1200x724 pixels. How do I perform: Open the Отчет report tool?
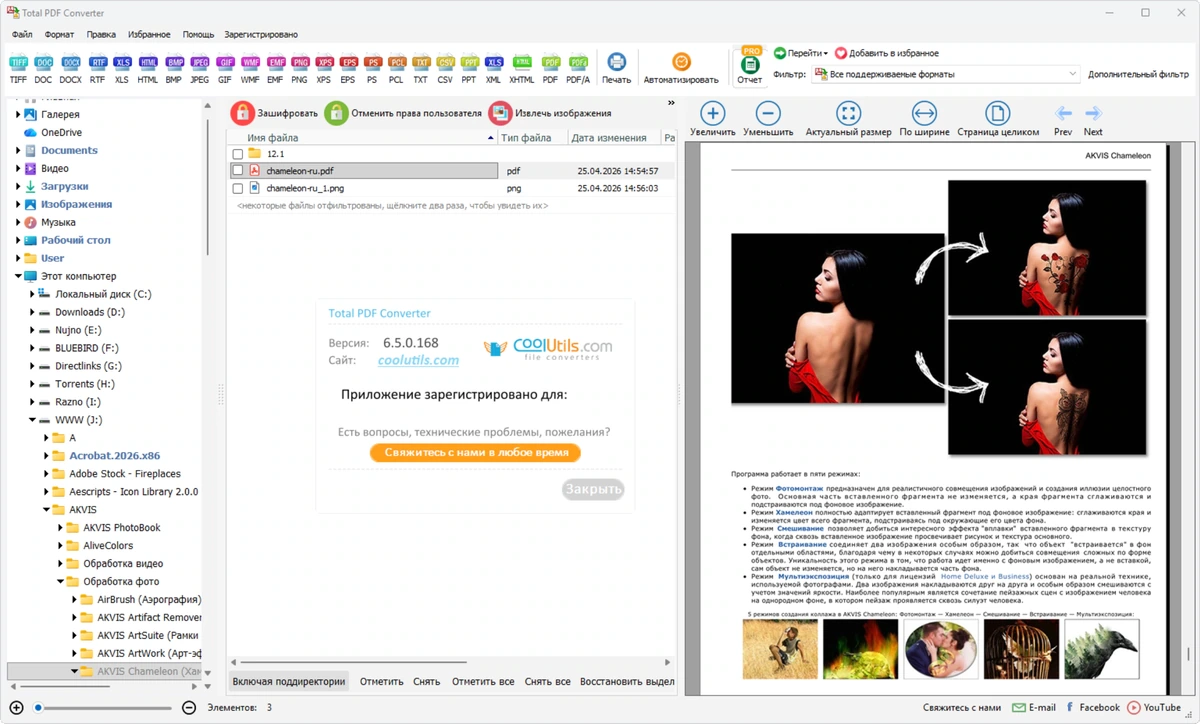pyautogui.click(x=750, y=66)
